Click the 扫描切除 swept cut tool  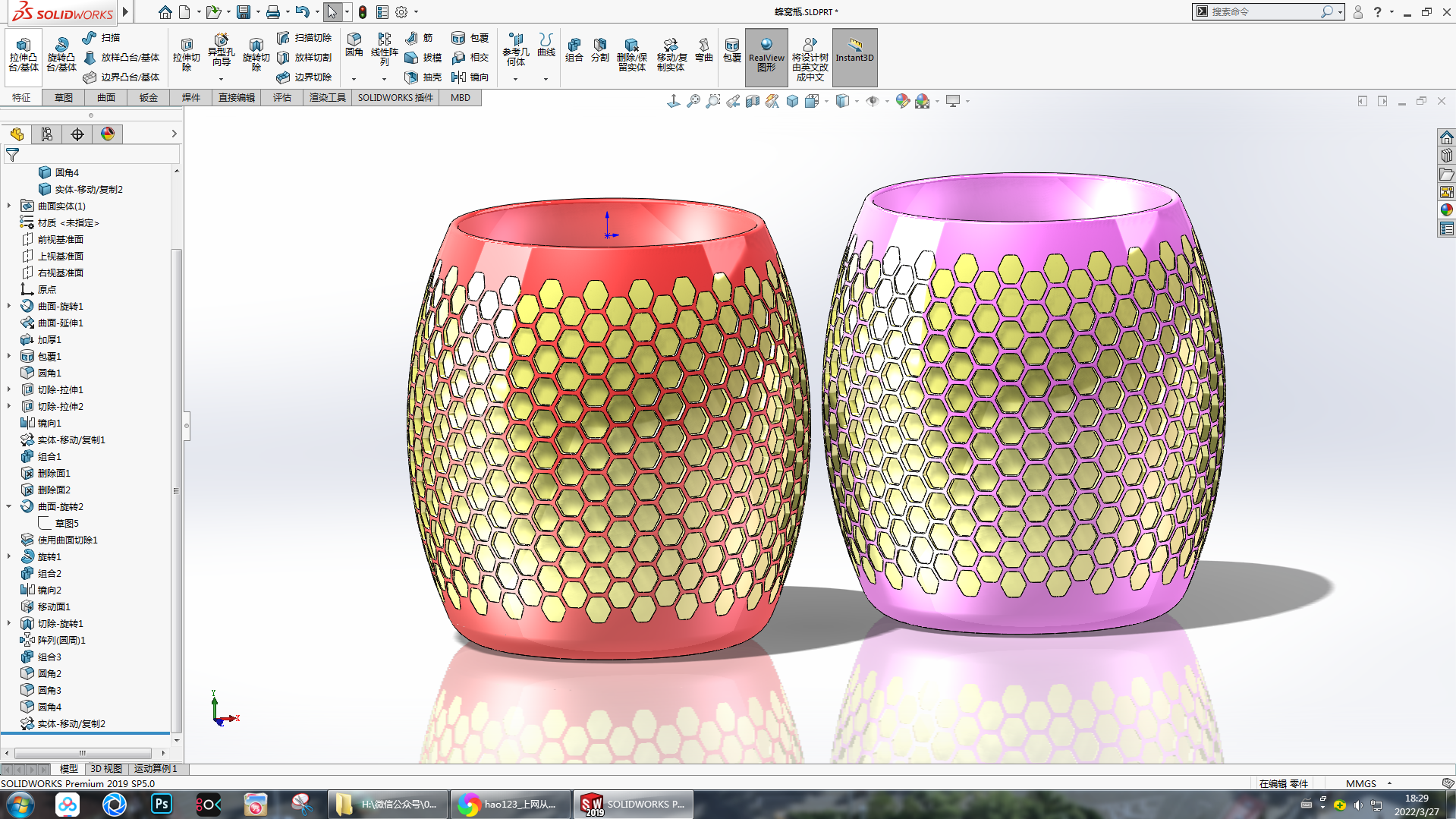click(304, 37)
